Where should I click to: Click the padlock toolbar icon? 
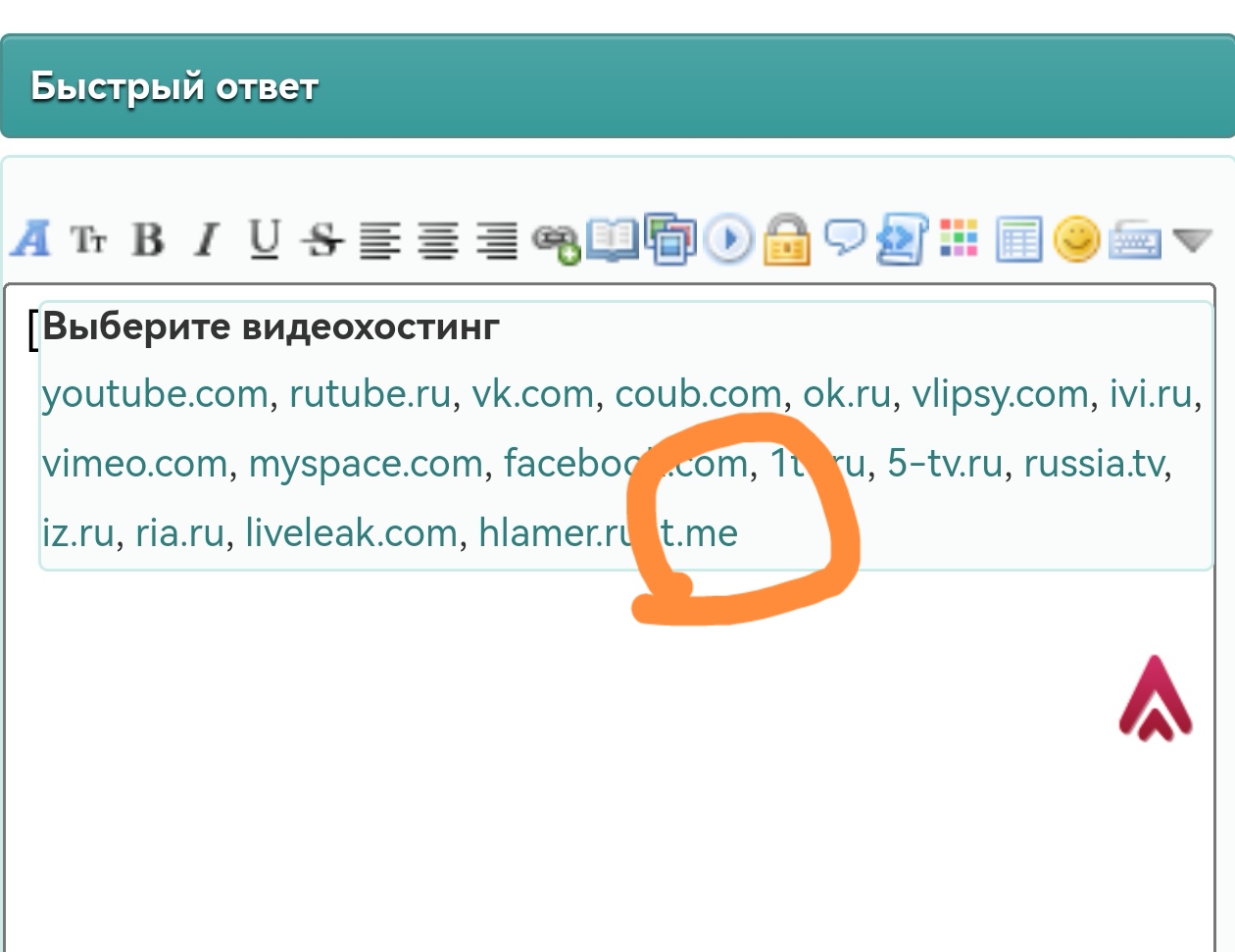(787, 239)
